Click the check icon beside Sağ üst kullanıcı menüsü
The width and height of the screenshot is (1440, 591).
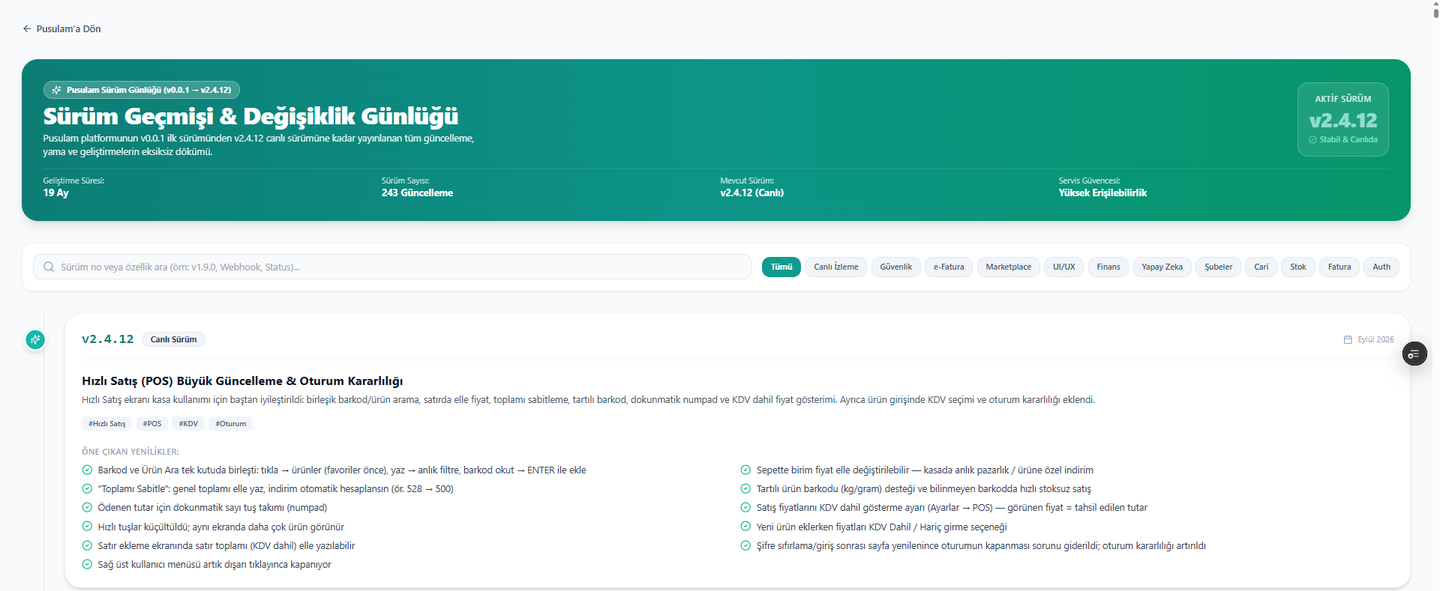[87, 565]
